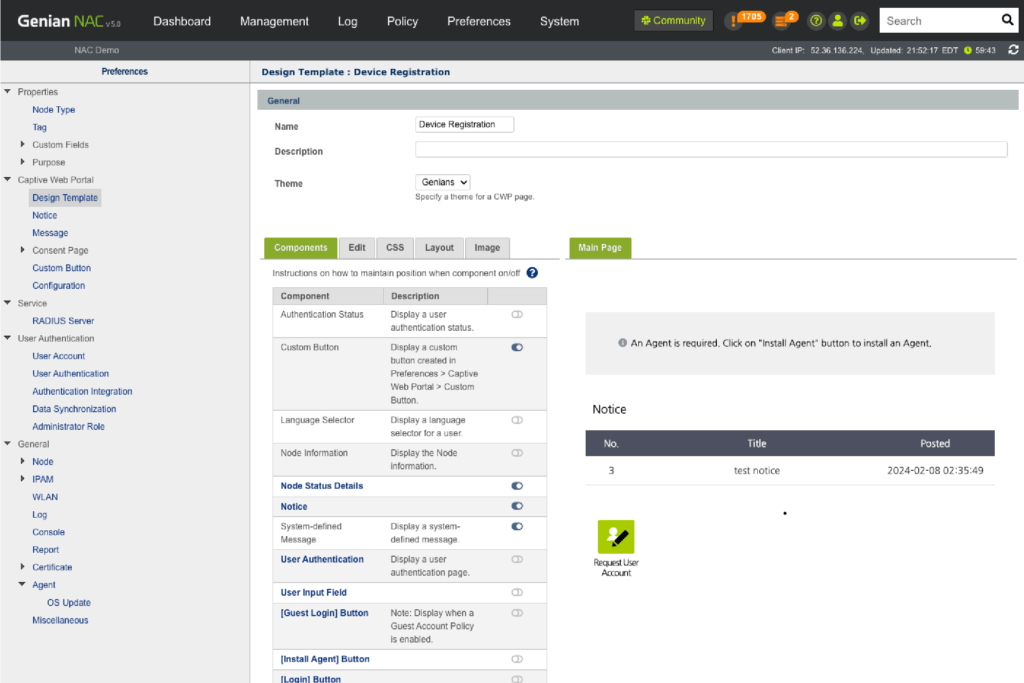Open the RADIUS Server link in sidebar

pos(63,321)
